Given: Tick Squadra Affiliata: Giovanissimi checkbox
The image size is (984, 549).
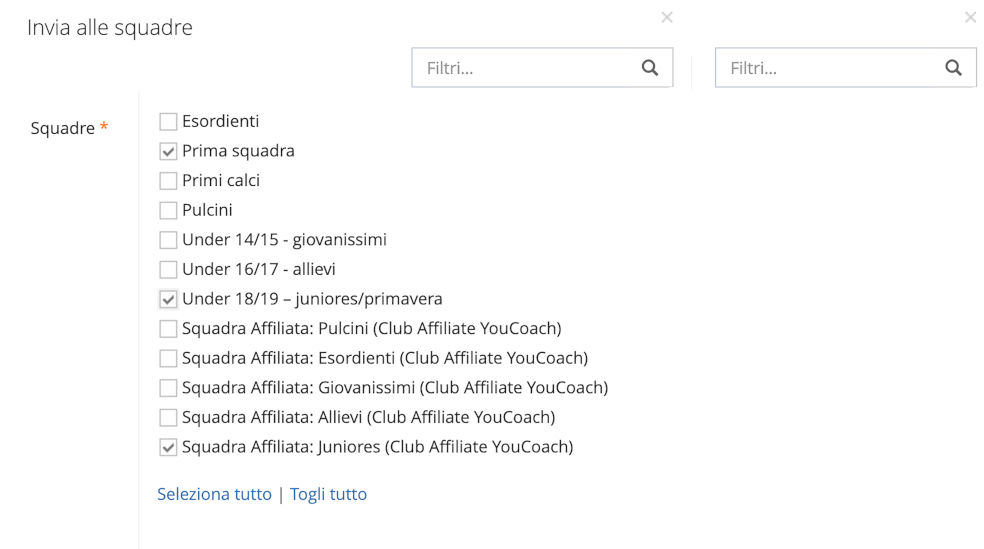Looking at the screenshot, I should pos(168,388).
